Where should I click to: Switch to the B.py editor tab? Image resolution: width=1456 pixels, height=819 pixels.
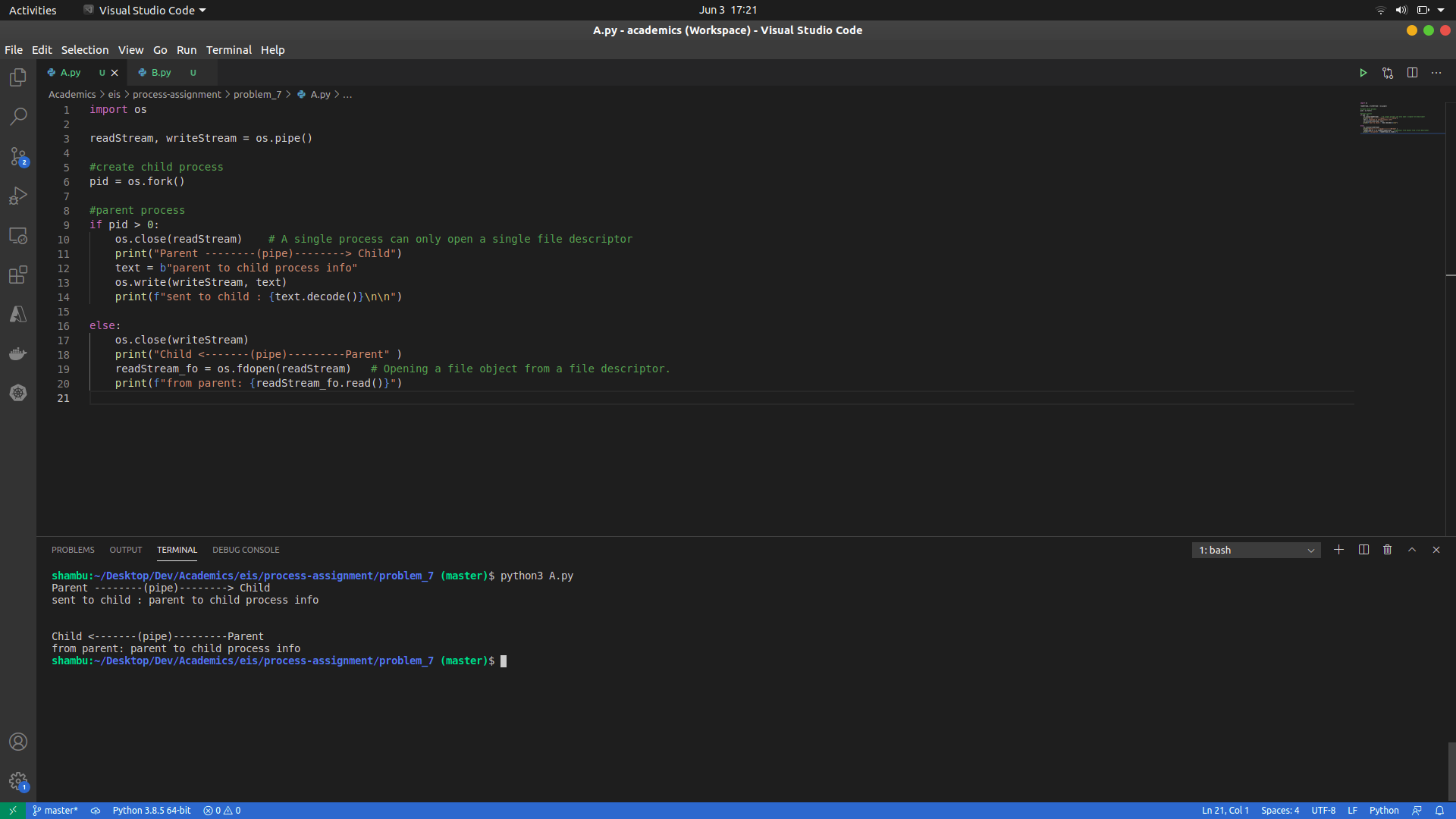(x=161, y=73)
